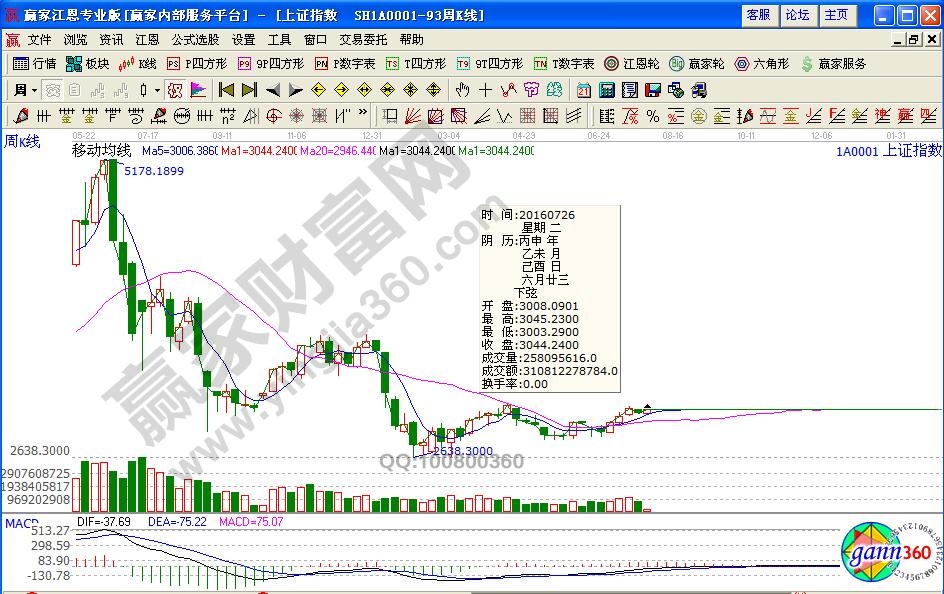Click the 客服 button in title bar
This screenshot has width=944, height=594.
tap(759, 15)
